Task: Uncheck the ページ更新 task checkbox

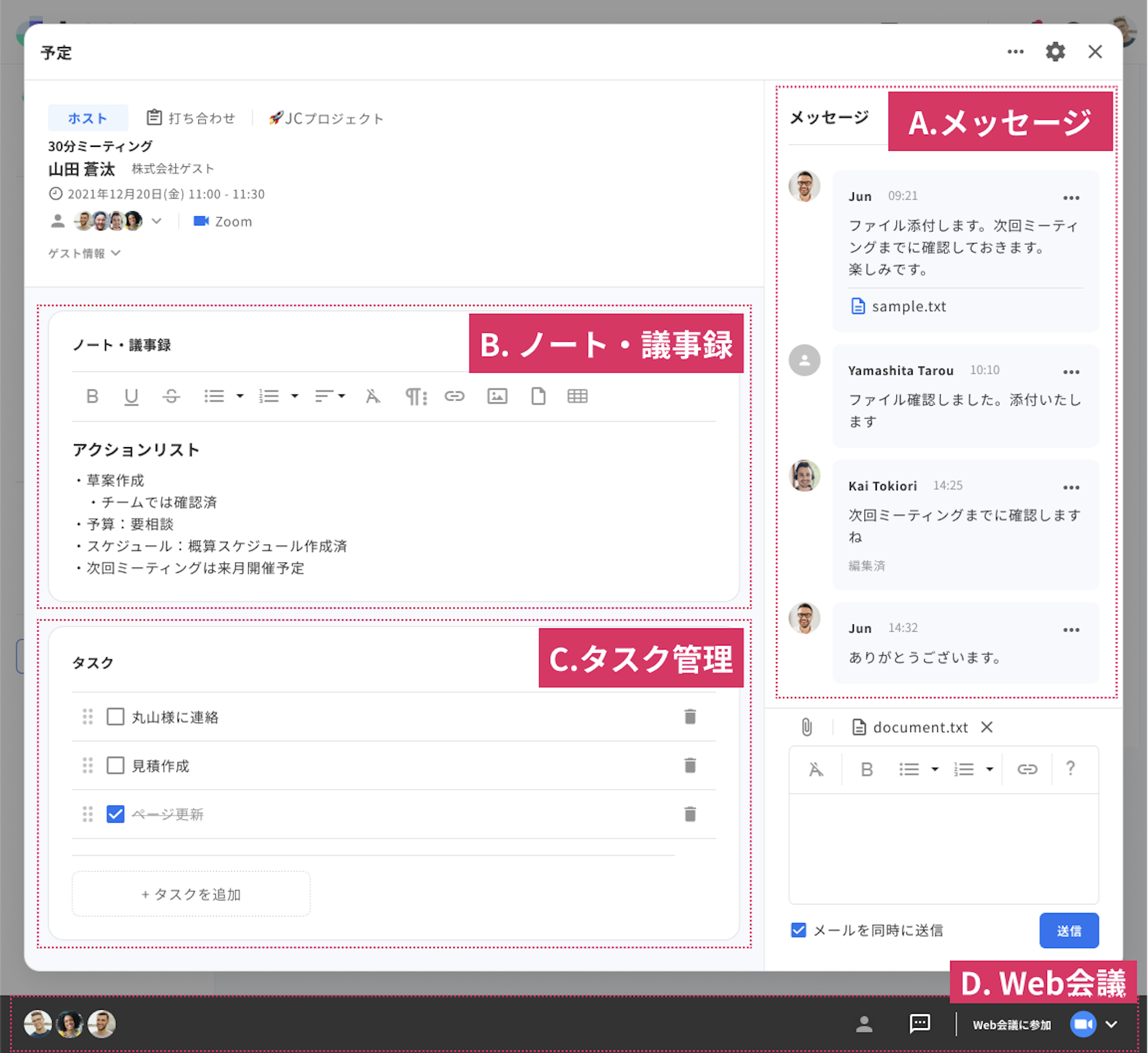Action: (x=115, y=814)
